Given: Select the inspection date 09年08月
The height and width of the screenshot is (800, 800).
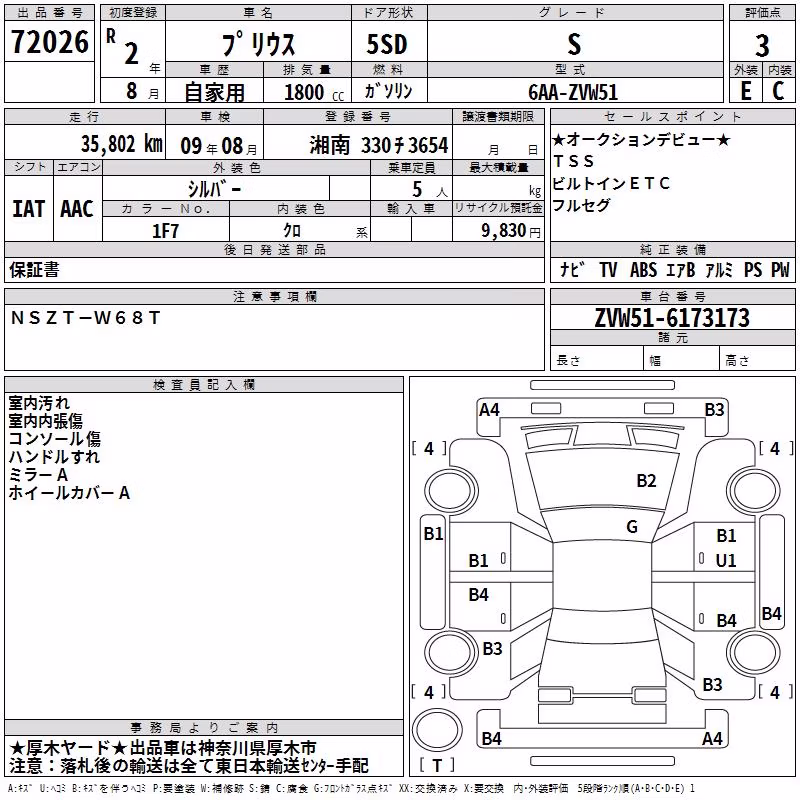Looking at the screenshot, I should (x=219, y=146).
